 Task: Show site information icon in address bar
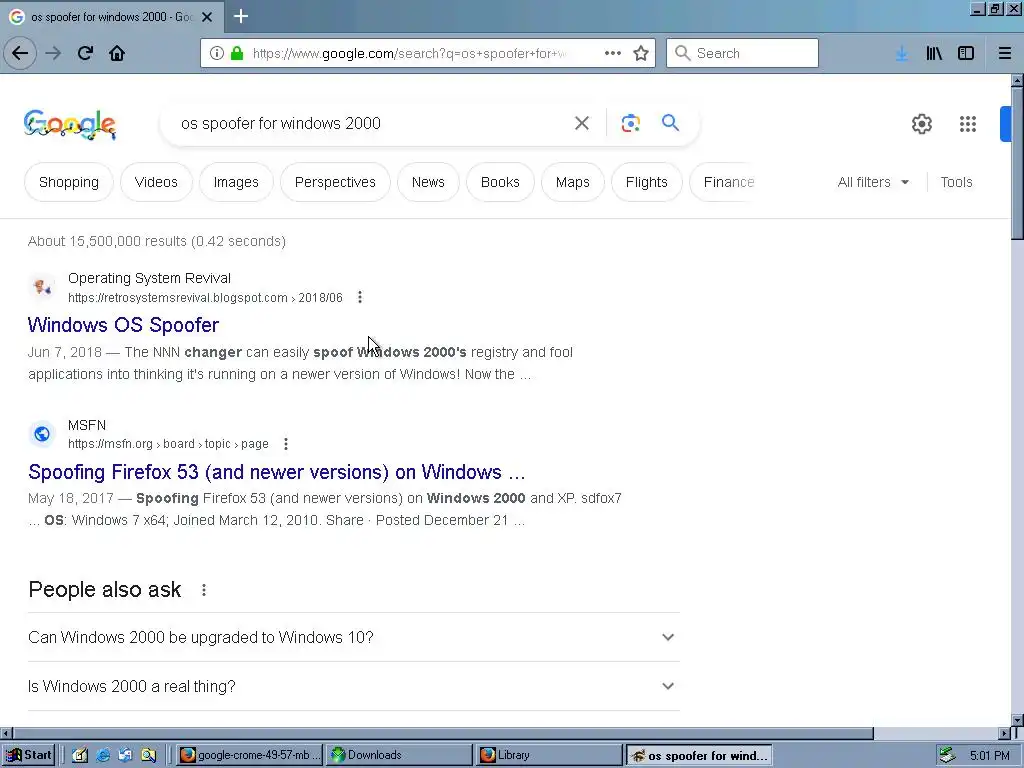[x=217, y=53]
